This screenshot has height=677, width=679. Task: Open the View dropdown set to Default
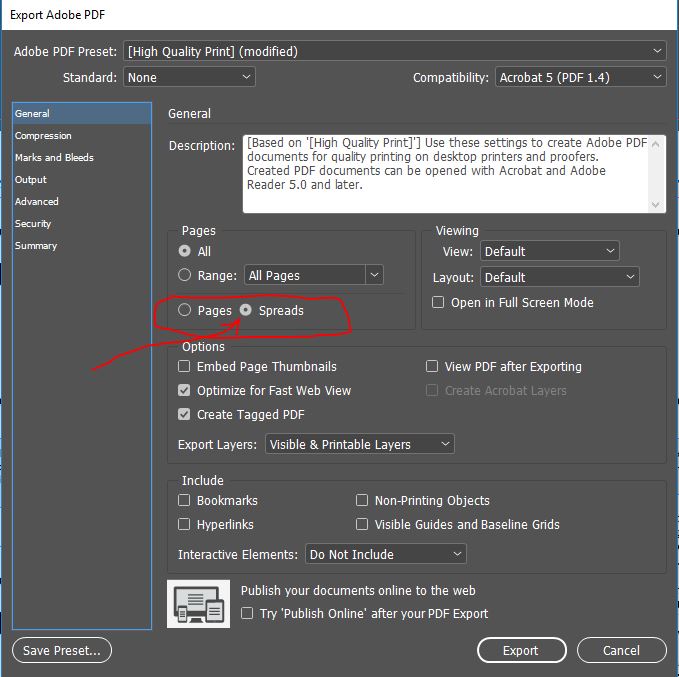coord(550,251)
